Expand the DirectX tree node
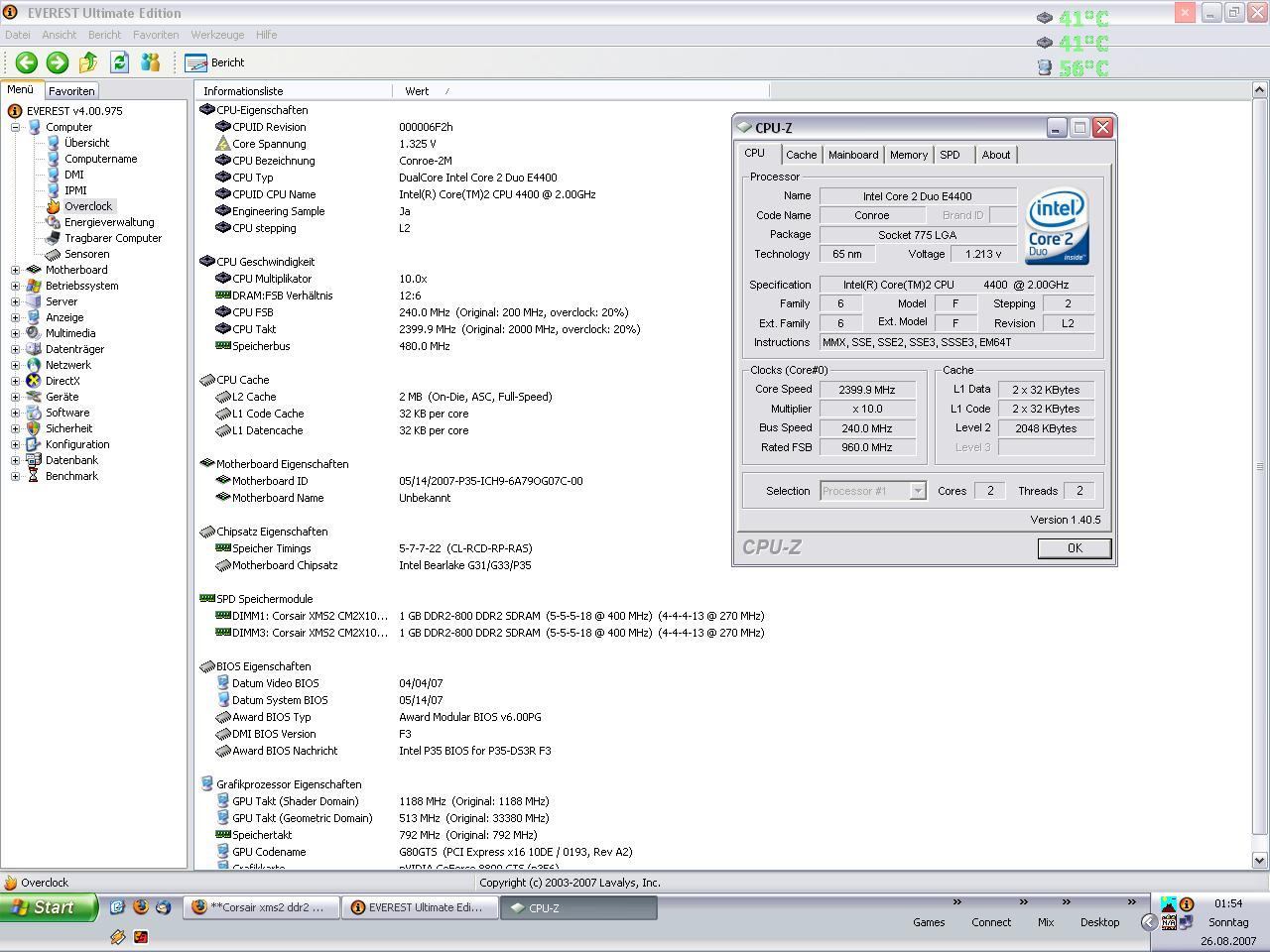Viewport: 1270px width, 952px height. tap(15, 381)
